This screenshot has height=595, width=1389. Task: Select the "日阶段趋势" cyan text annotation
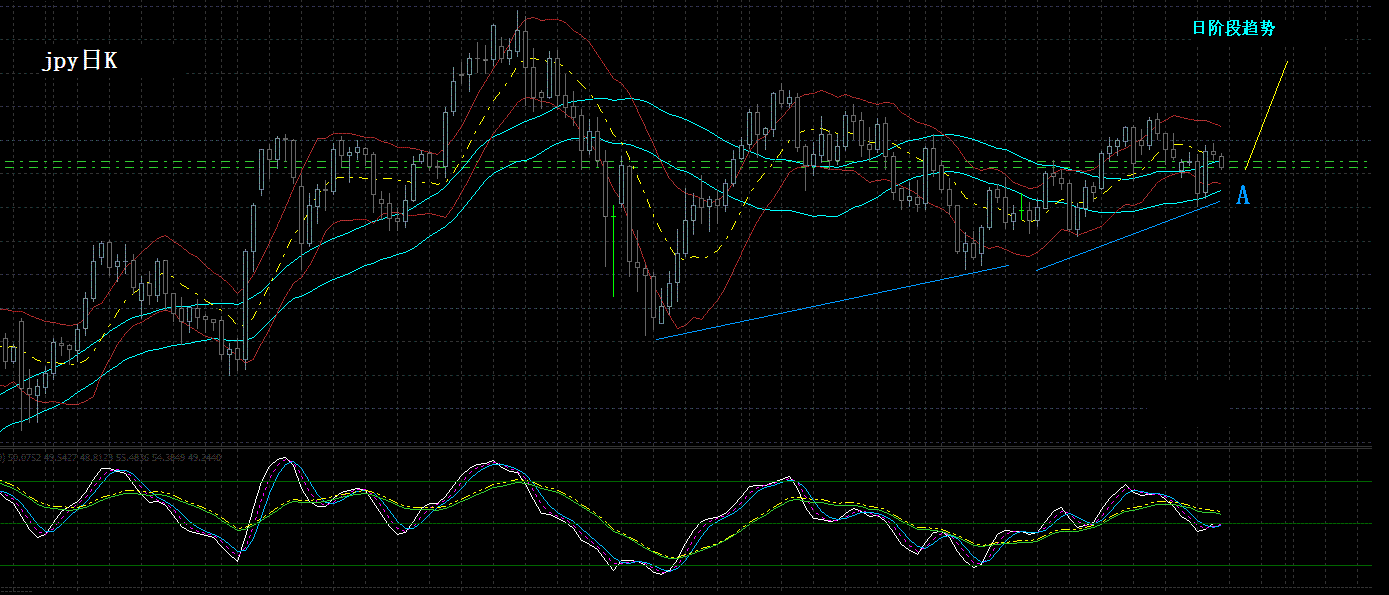1233,29
